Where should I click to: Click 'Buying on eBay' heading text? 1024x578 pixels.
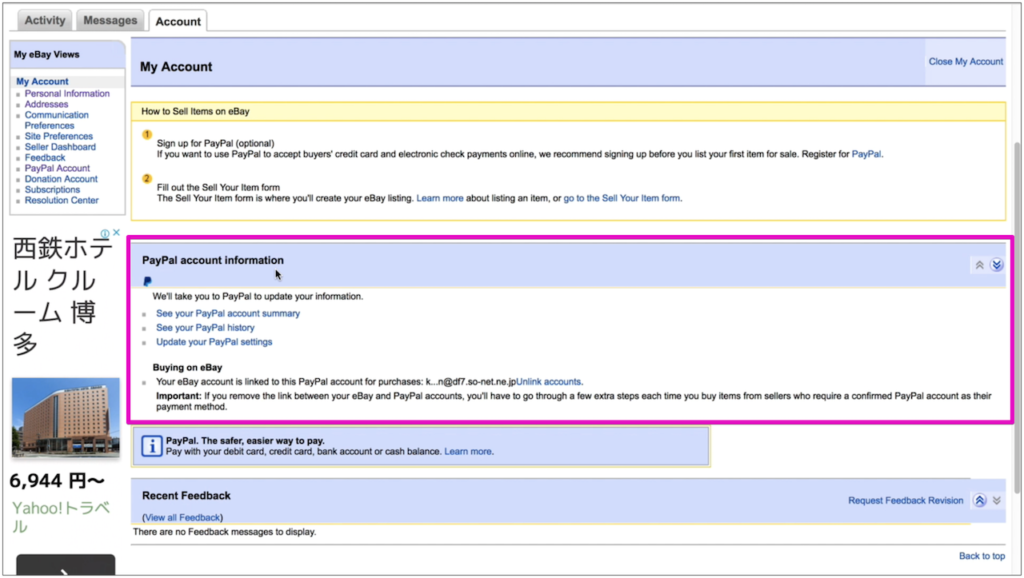(x=187, y=368)
